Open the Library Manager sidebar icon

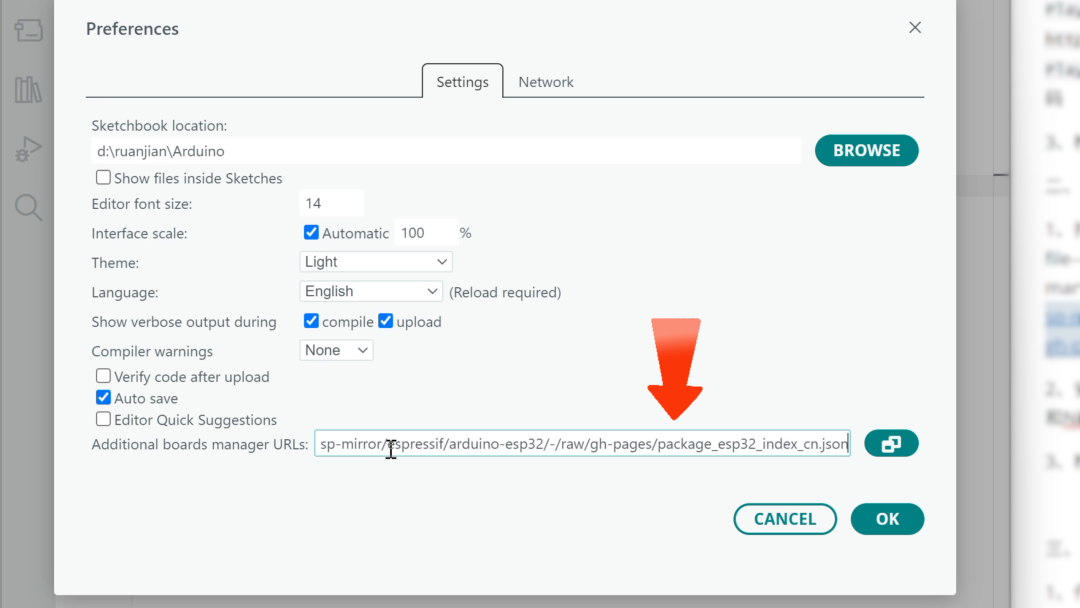click(28, 90)
